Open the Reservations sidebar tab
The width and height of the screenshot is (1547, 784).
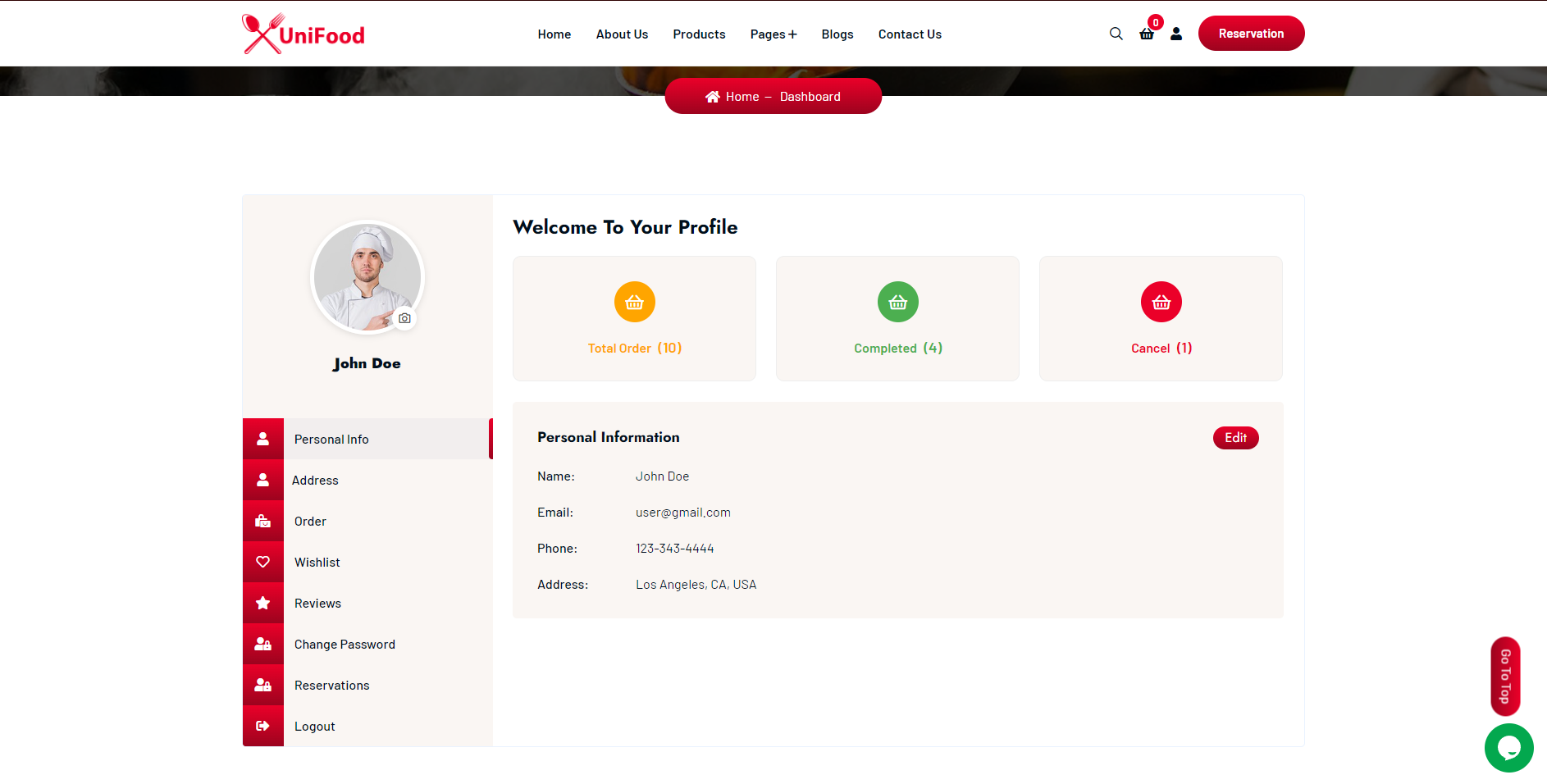tap(331, 686)
